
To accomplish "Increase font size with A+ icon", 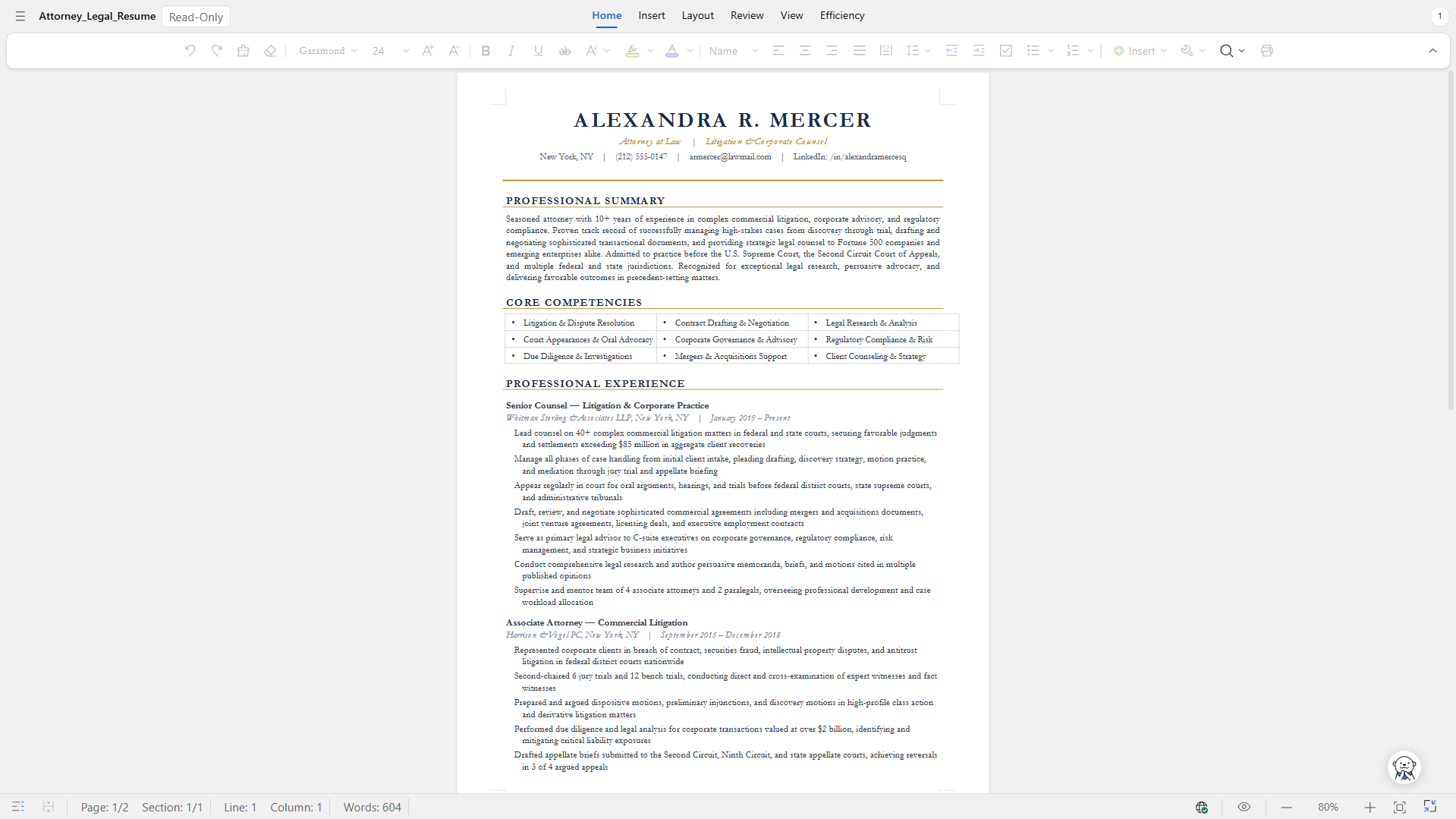I will click(428, 51).
